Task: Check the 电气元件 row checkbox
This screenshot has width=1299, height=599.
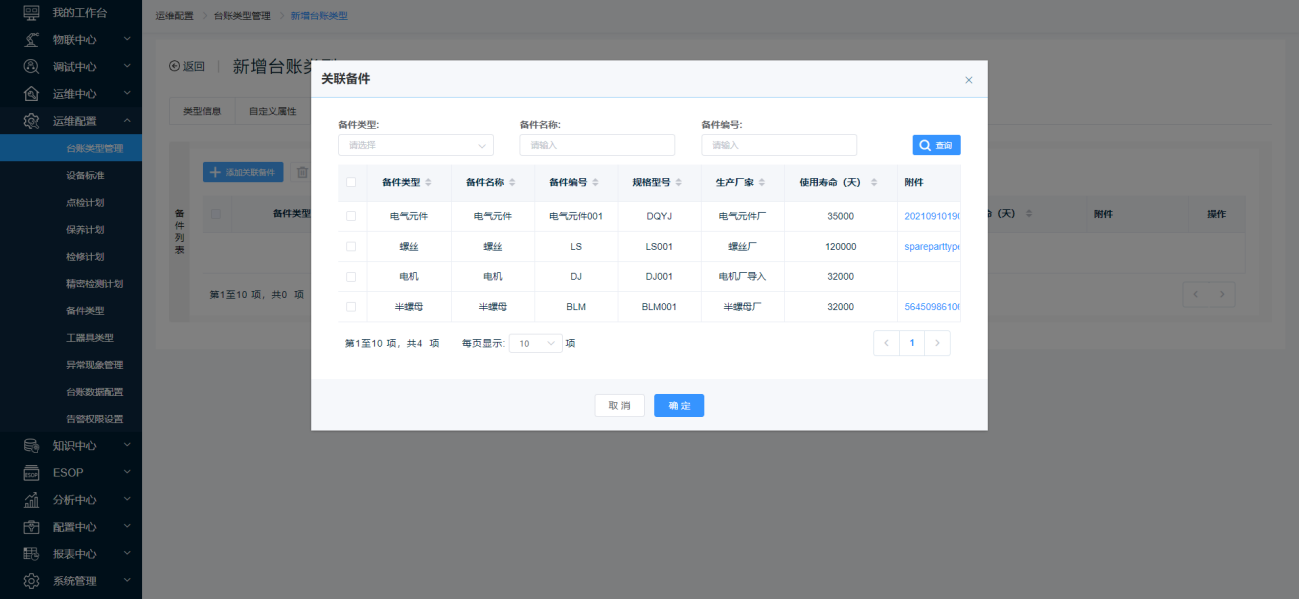Action: [x=351, y=216]
